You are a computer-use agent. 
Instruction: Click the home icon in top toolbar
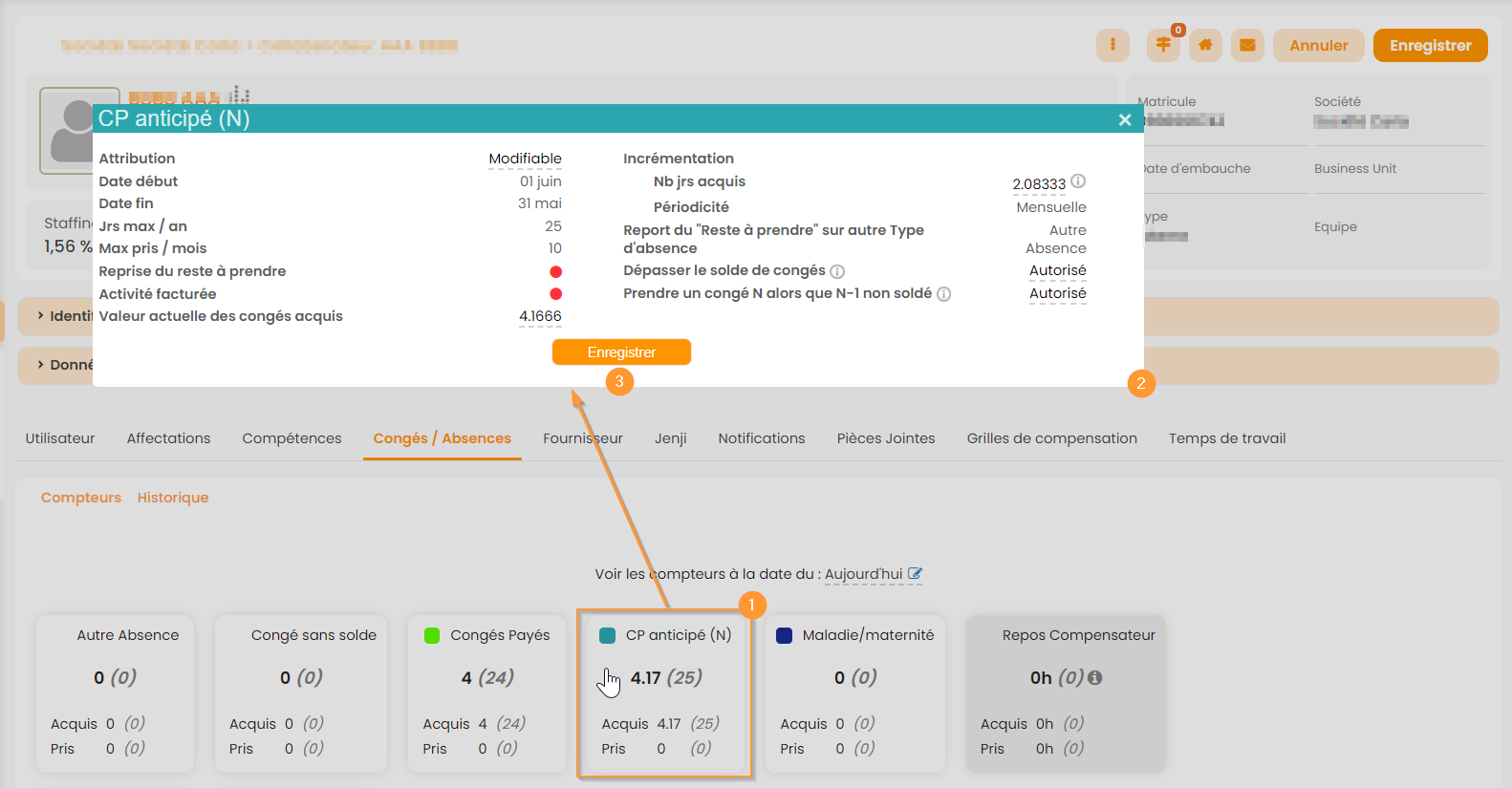point(1205,45)
